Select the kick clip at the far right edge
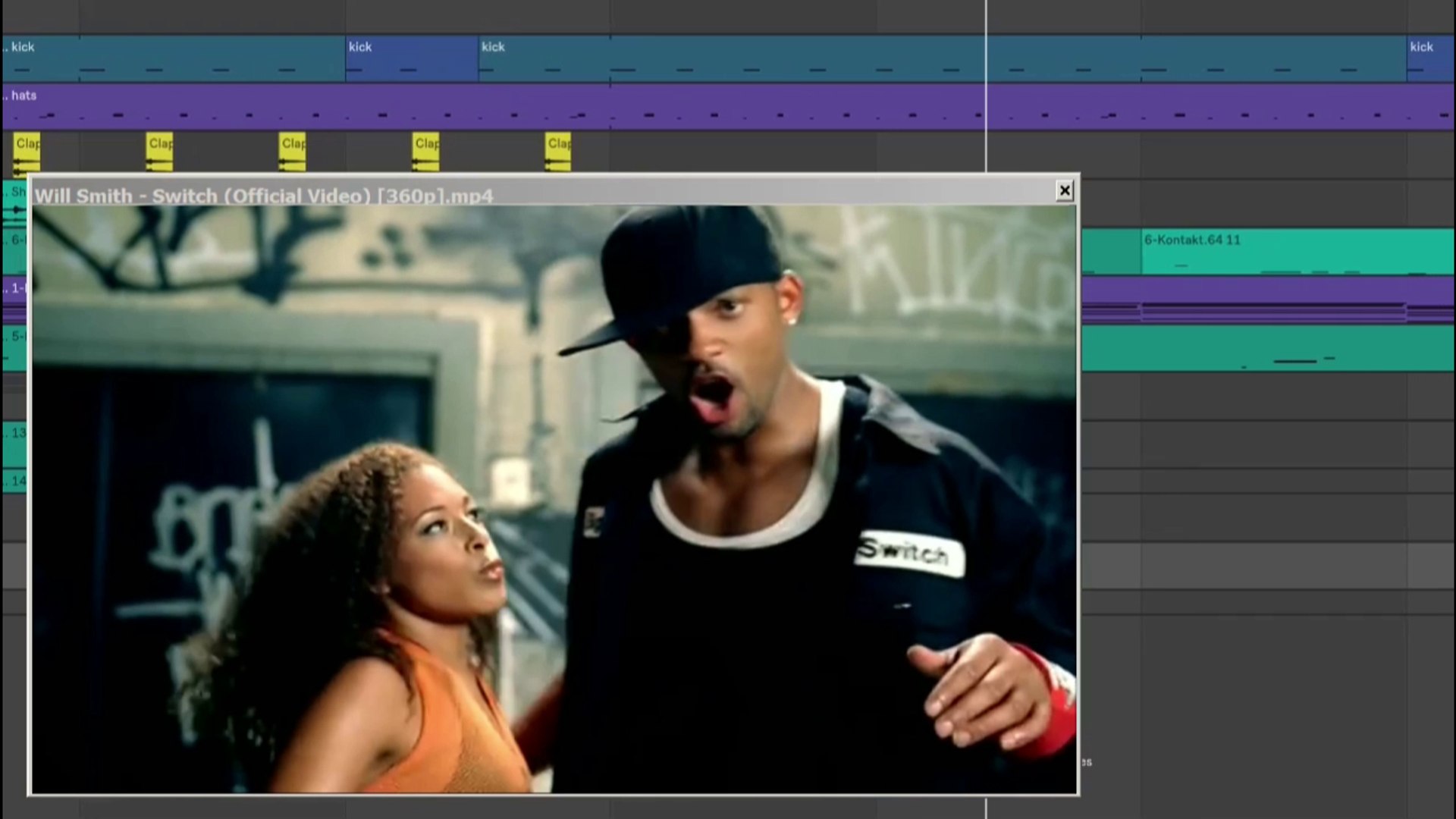This screenshot has width=1456, height=819. pyautogui.click(x=1430, y=59)
